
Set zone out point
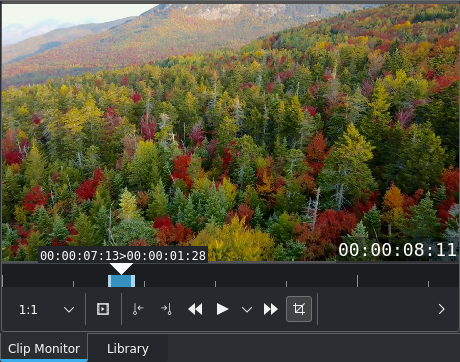(166, 309)
